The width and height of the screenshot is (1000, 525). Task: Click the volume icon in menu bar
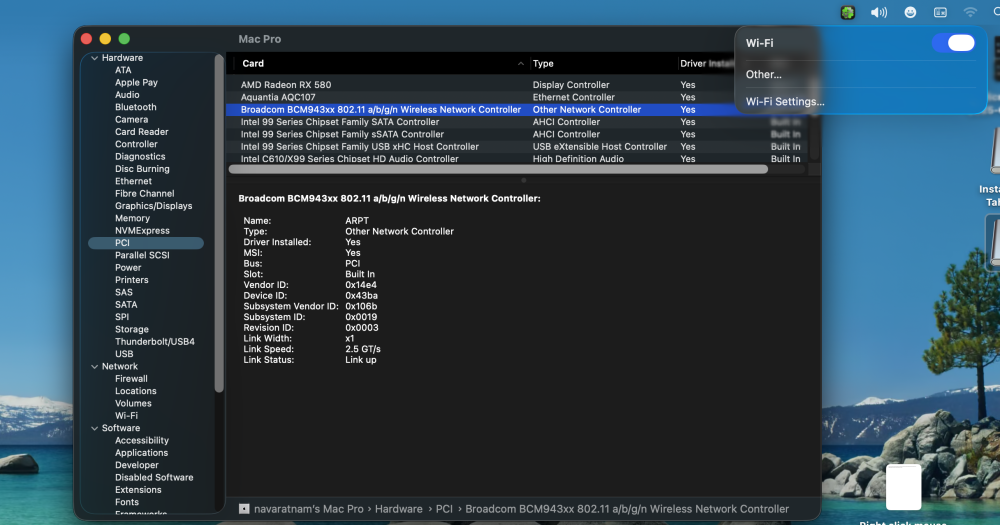(x=879, y=12)
